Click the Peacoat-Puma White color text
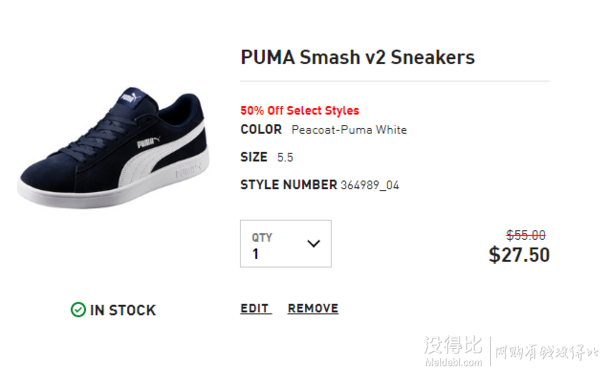 349,130
